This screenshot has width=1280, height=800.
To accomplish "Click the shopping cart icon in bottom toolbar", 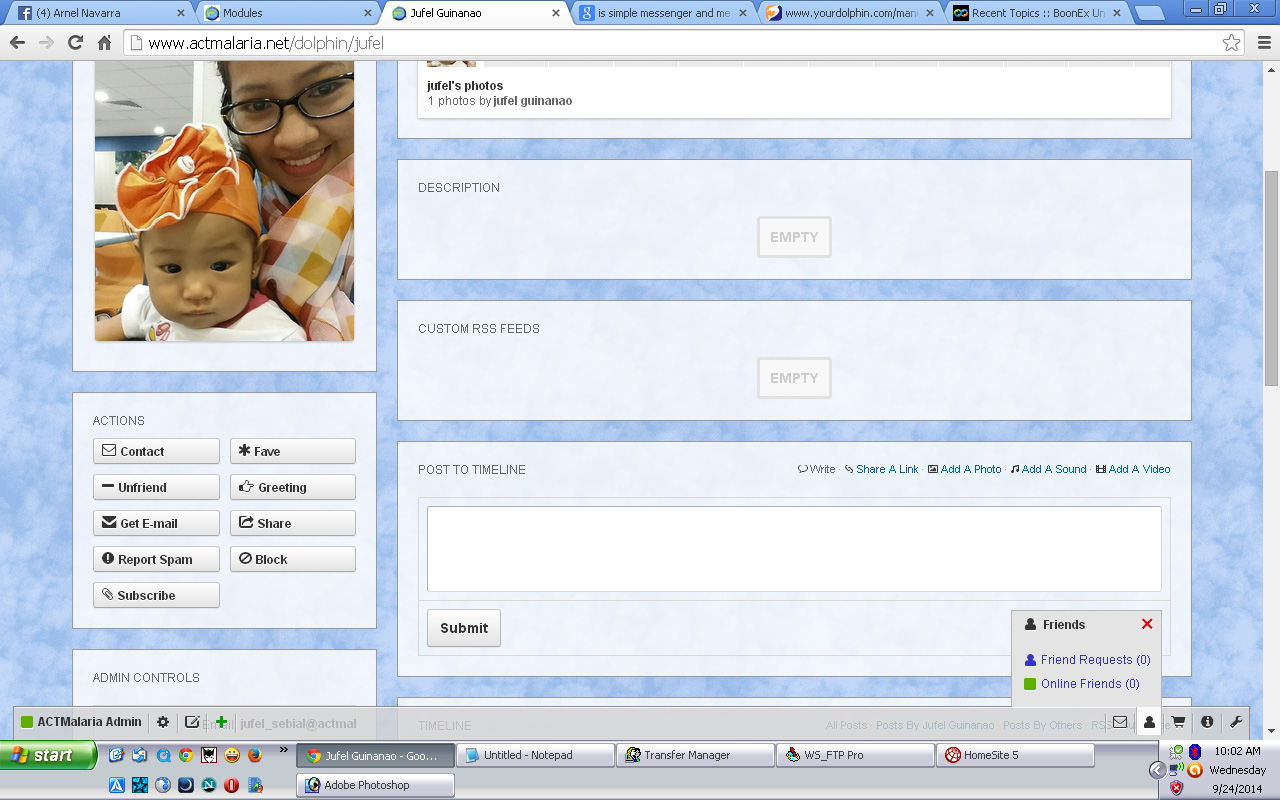I will (1178, 722).
